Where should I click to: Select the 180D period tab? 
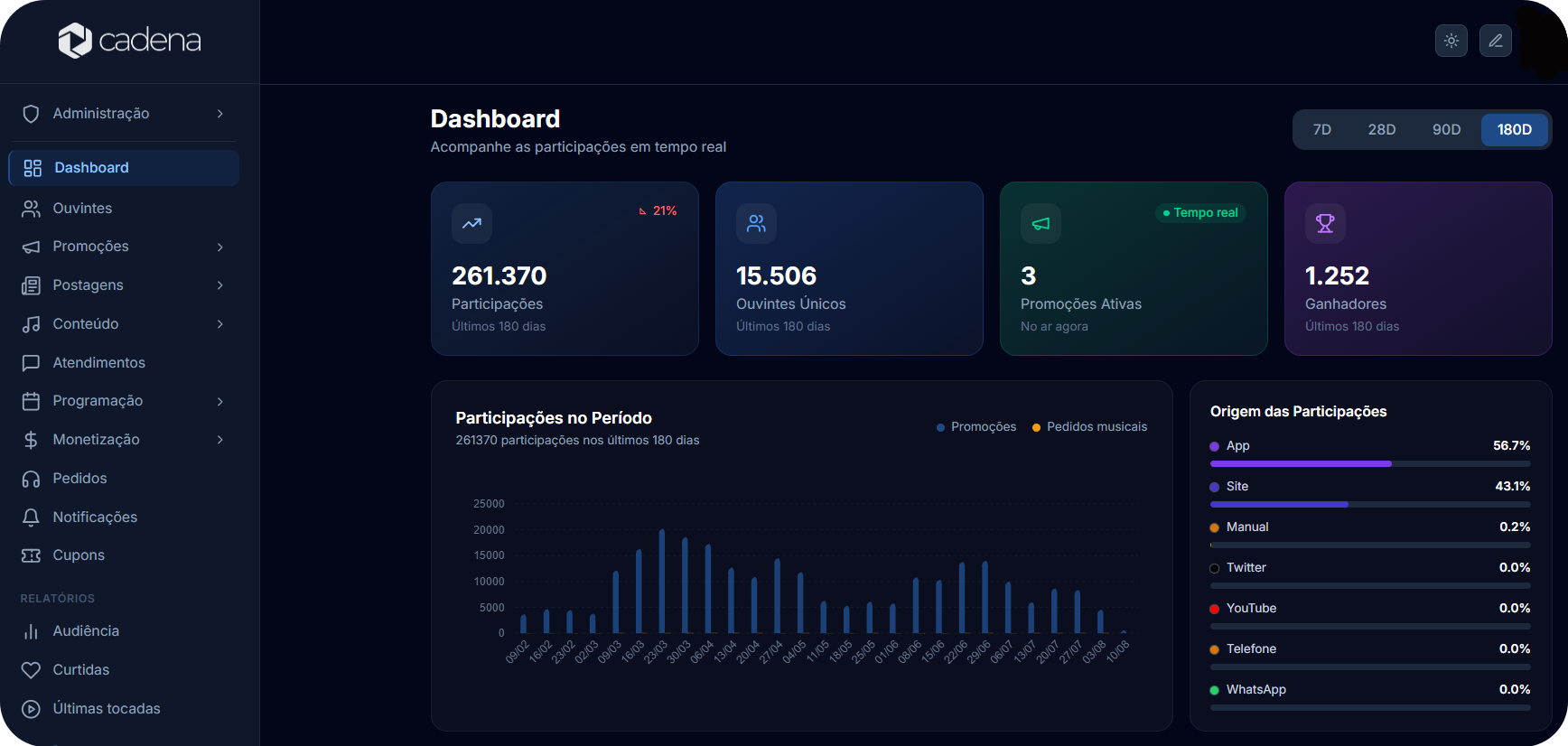click(1514, 130)
